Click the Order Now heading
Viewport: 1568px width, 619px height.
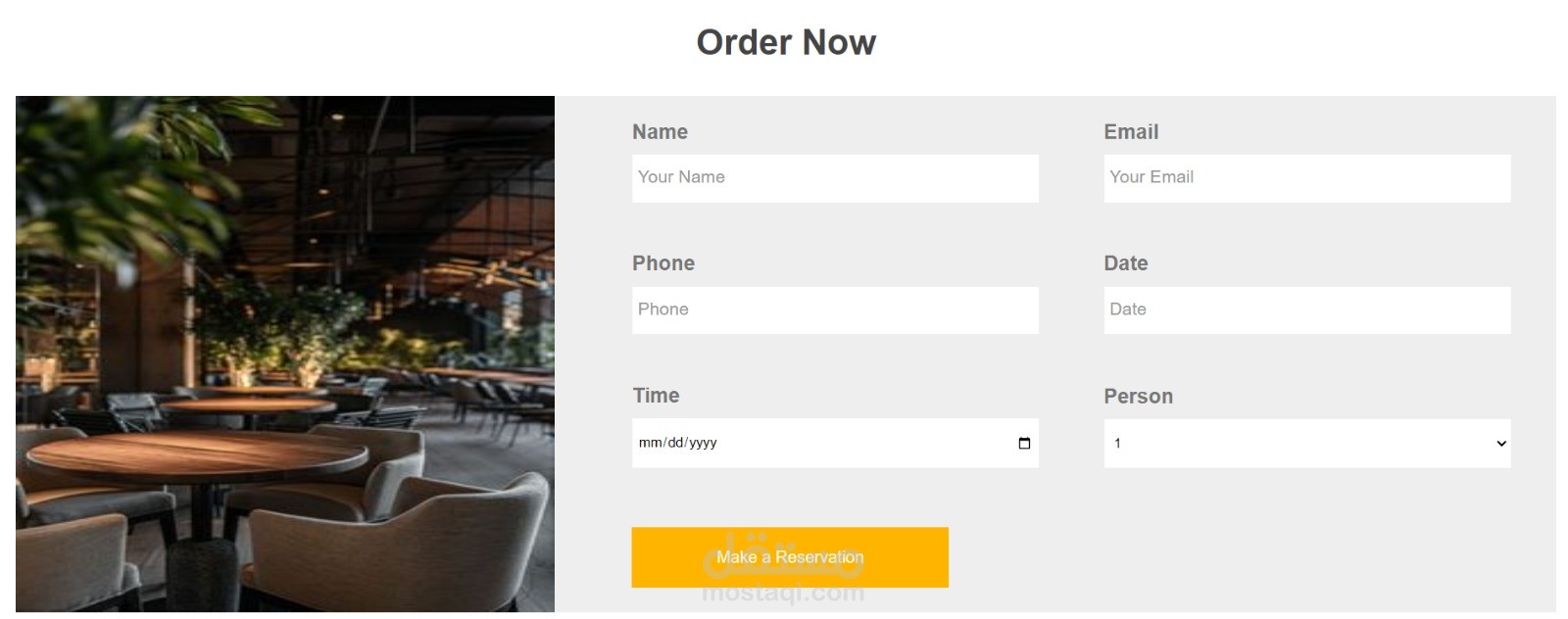coord(786,42)
